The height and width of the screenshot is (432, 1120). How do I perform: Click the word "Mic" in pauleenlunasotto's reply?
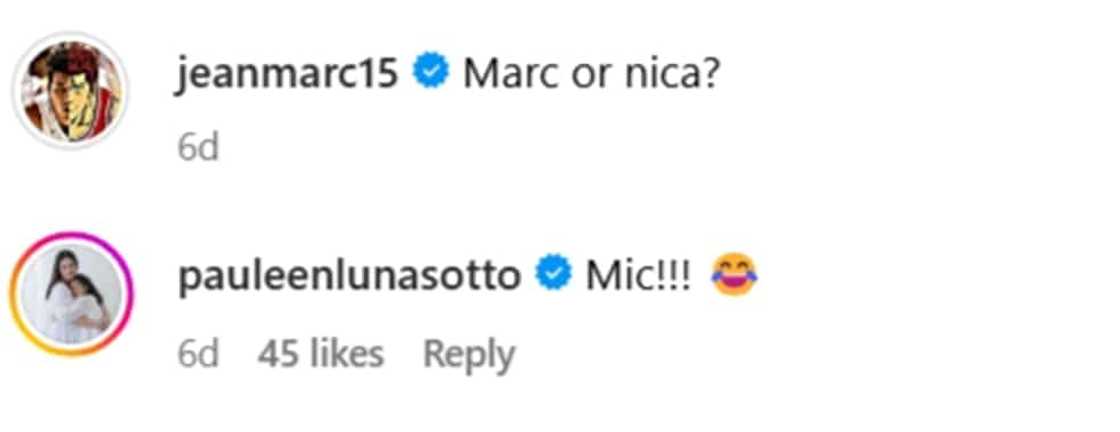(x=620, y=275)
